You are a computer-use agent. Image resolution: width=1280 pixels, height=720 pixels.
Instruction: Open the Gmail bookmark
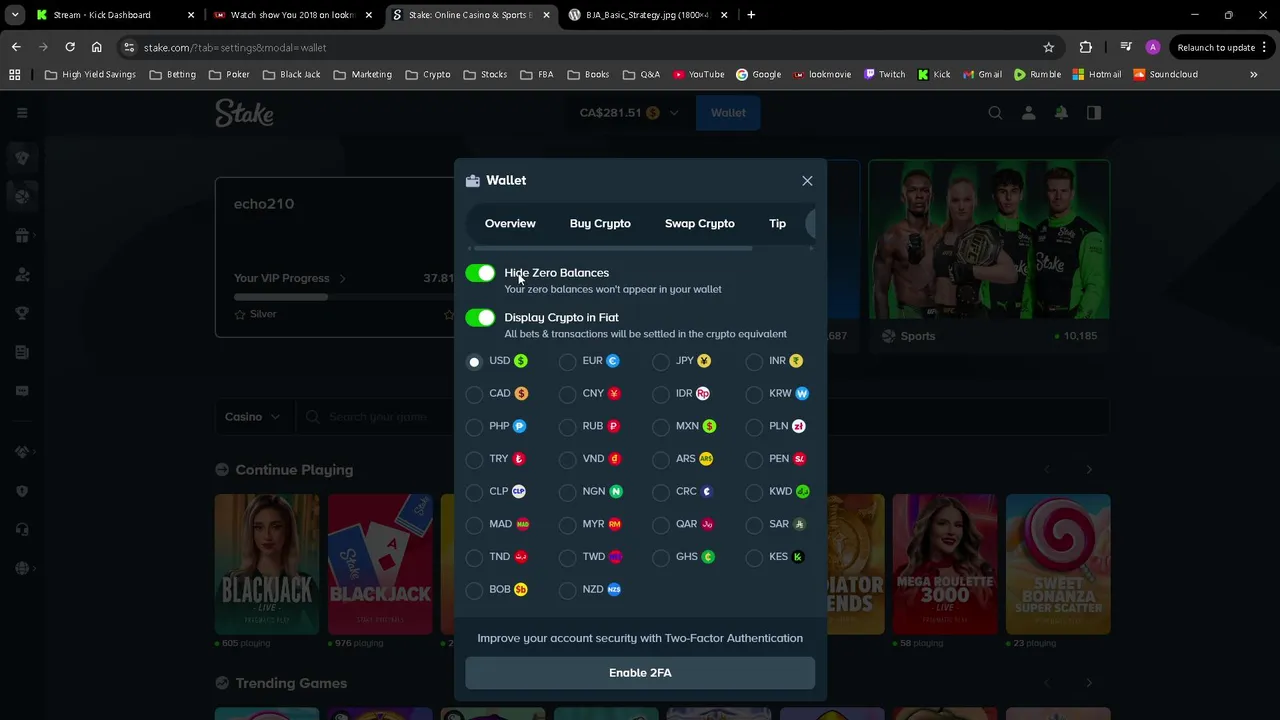pos(981,74)
